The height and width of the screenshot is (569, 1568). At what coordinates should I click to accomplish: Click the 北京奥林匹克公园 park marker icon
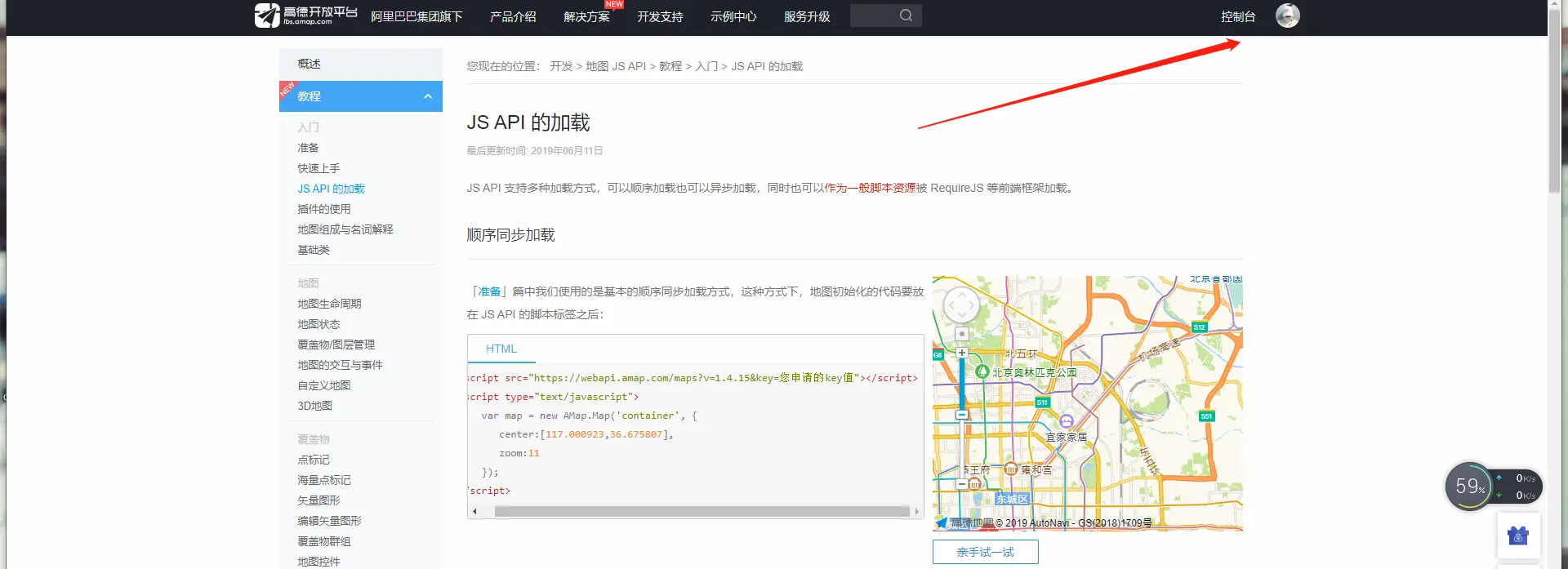(x=983, y=371)
